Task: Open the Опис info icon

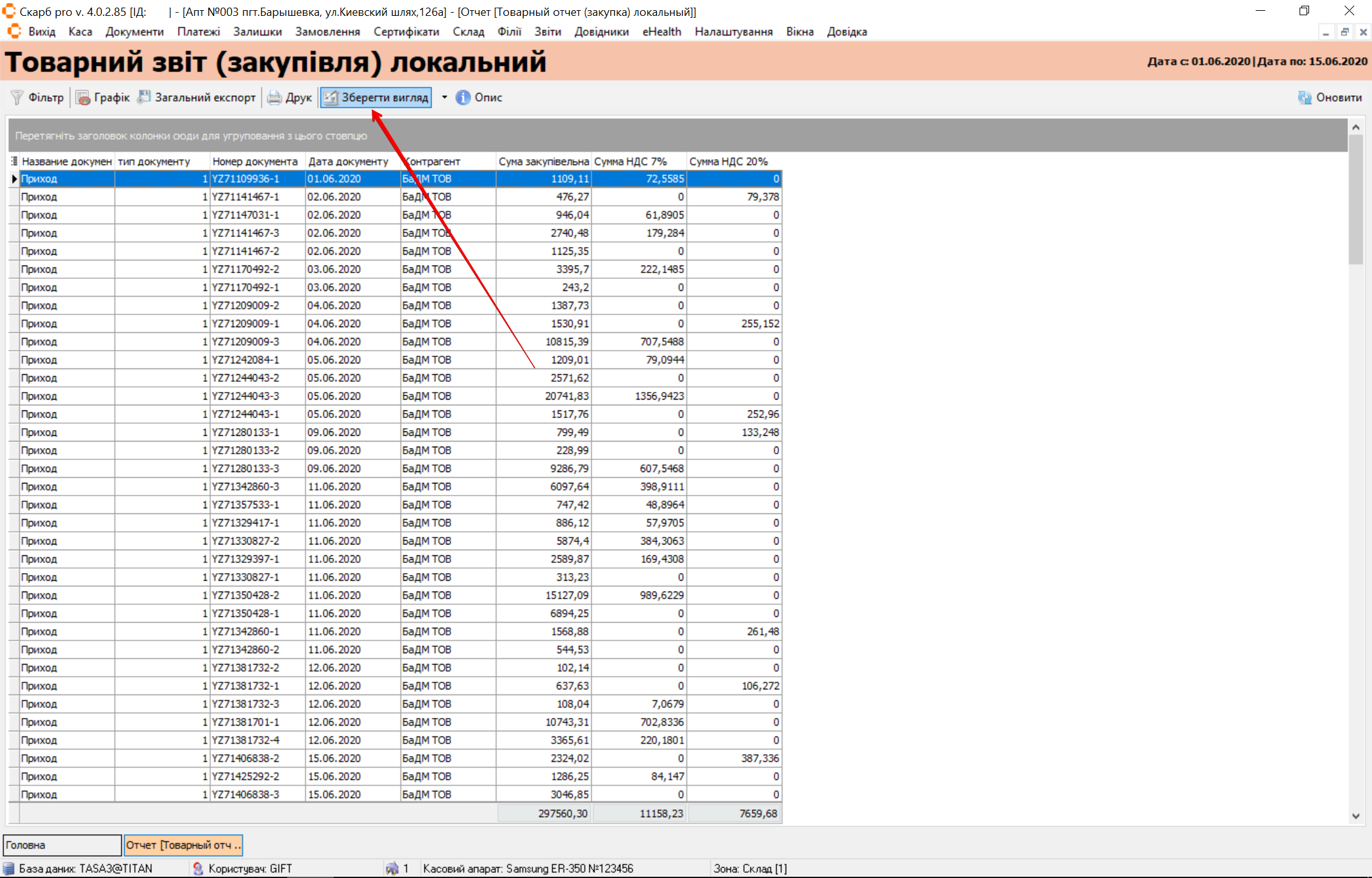Action: (x=463, y=97)
